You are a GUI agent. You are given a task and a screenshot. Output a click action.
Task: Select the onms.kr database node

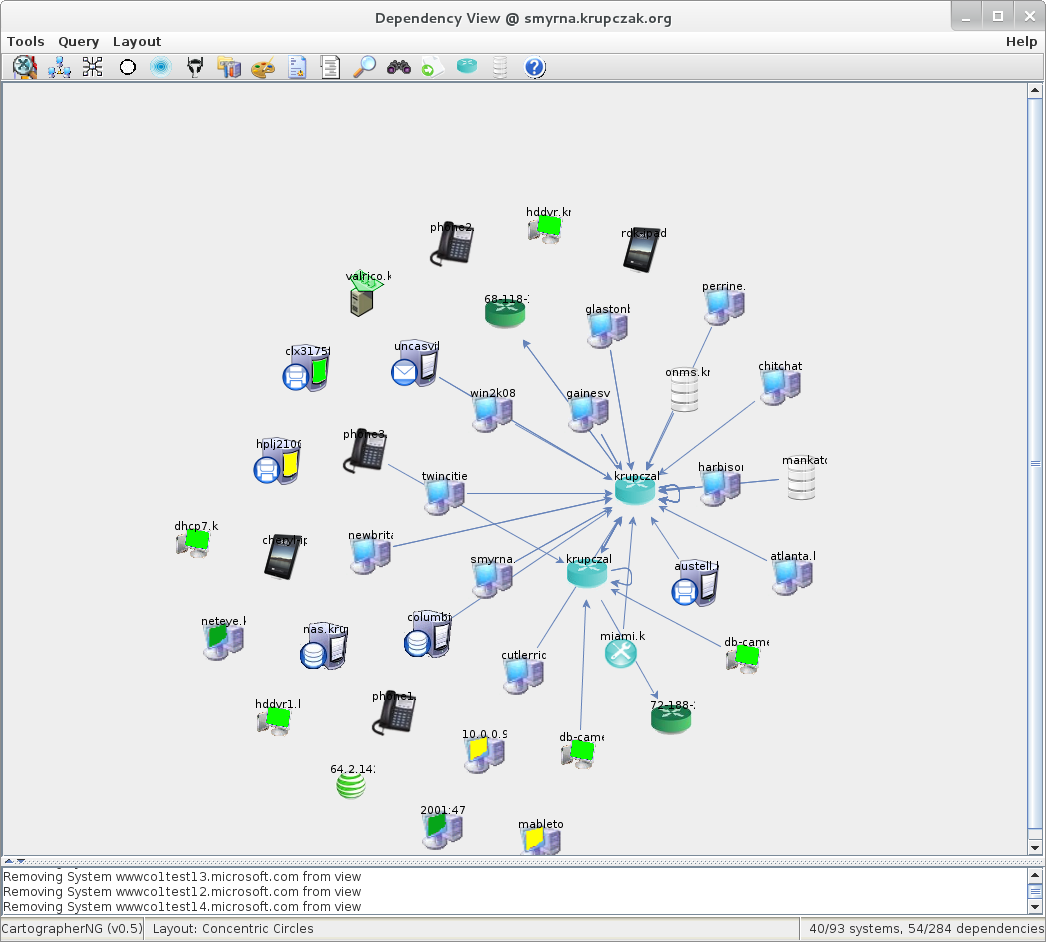[x=685, y=395]
